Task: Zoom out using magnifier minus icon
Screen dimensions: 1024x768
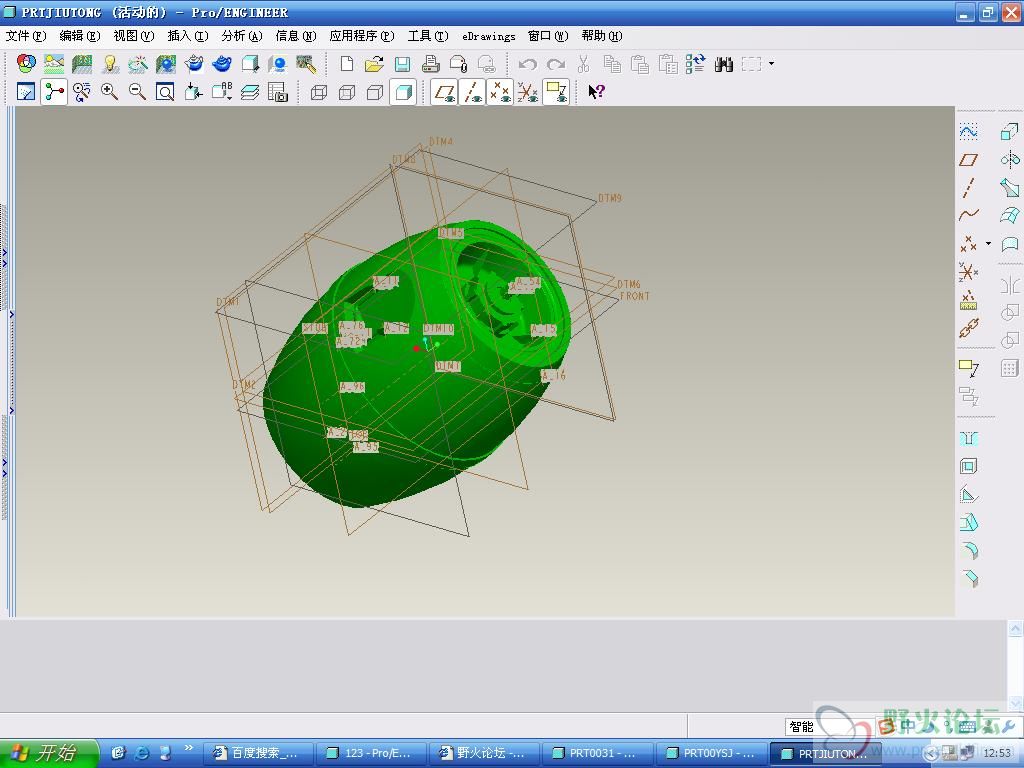Action: [x=137, y=91]
